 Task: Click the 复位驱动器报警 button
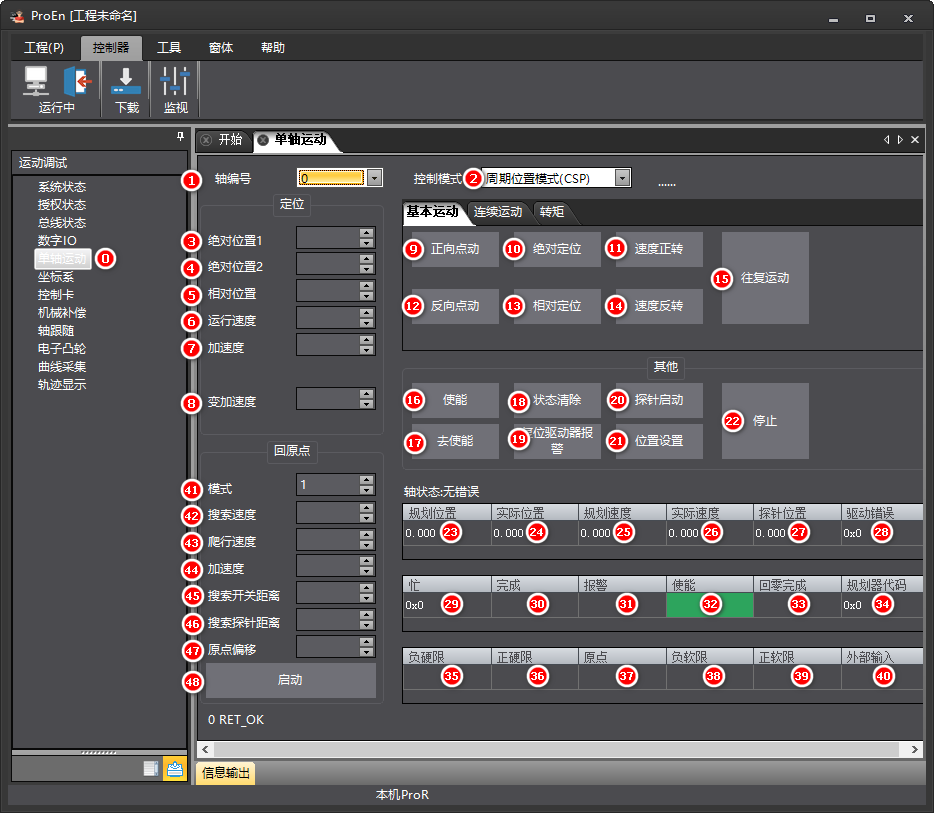(x=557, y=441)
